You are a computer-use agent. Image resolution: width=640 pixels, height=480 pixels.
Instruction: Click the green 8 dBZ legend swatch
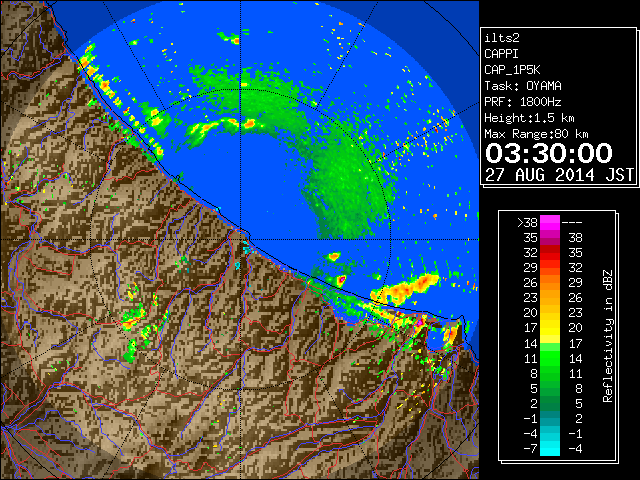coord(550,373)
